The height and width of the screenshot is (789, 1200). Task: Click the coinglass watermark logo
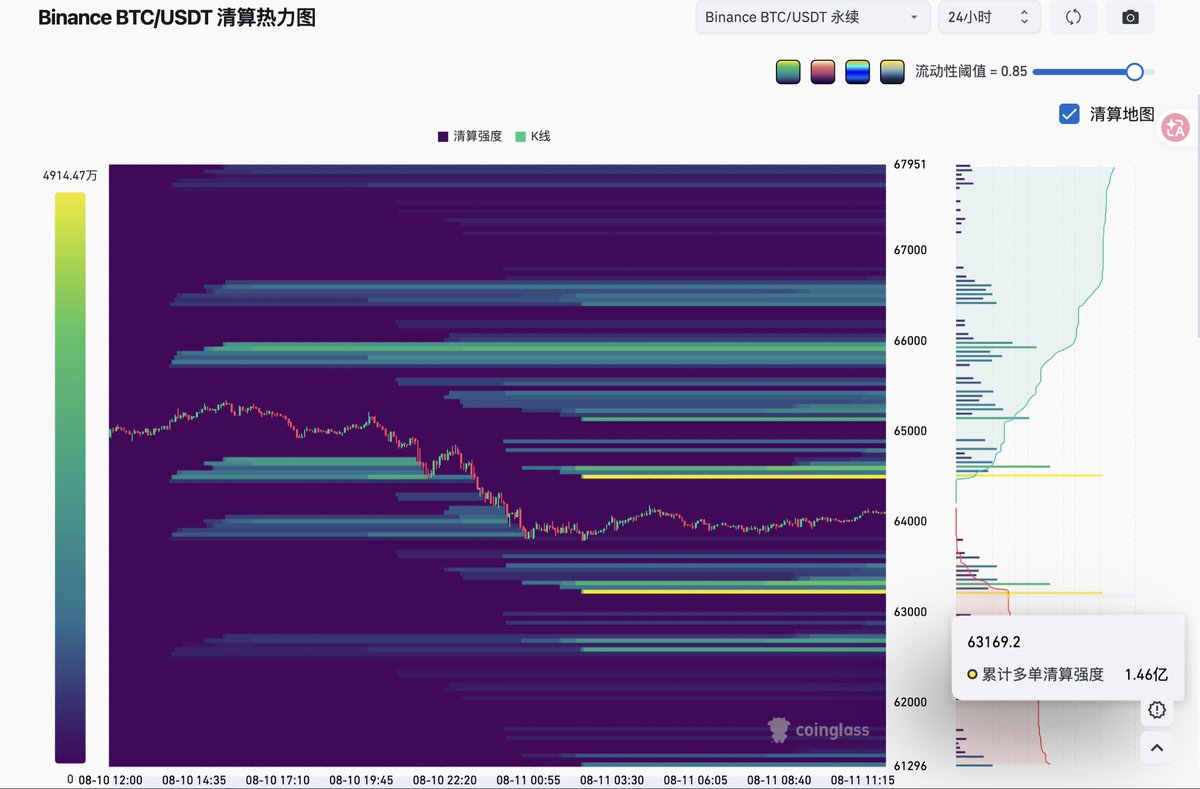818,730
